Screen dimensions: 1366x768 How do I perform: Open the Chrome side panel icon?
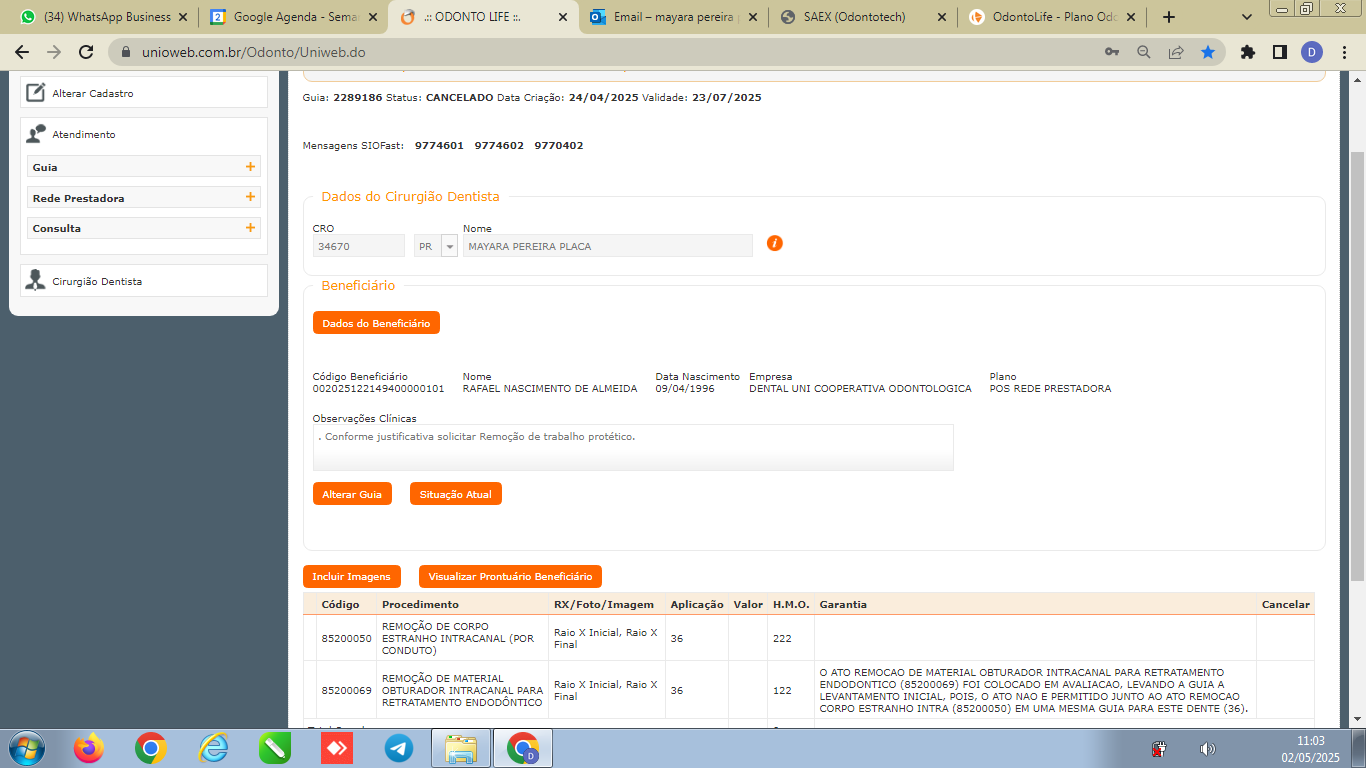(x=1279, y=52)
